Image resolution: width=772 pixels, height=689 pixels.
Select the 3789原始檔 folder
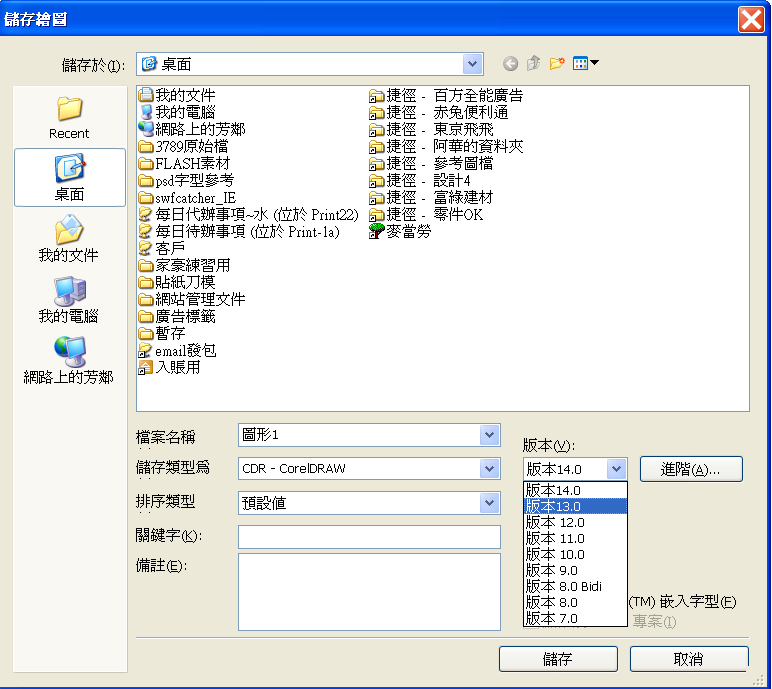(x=184, y=146)
